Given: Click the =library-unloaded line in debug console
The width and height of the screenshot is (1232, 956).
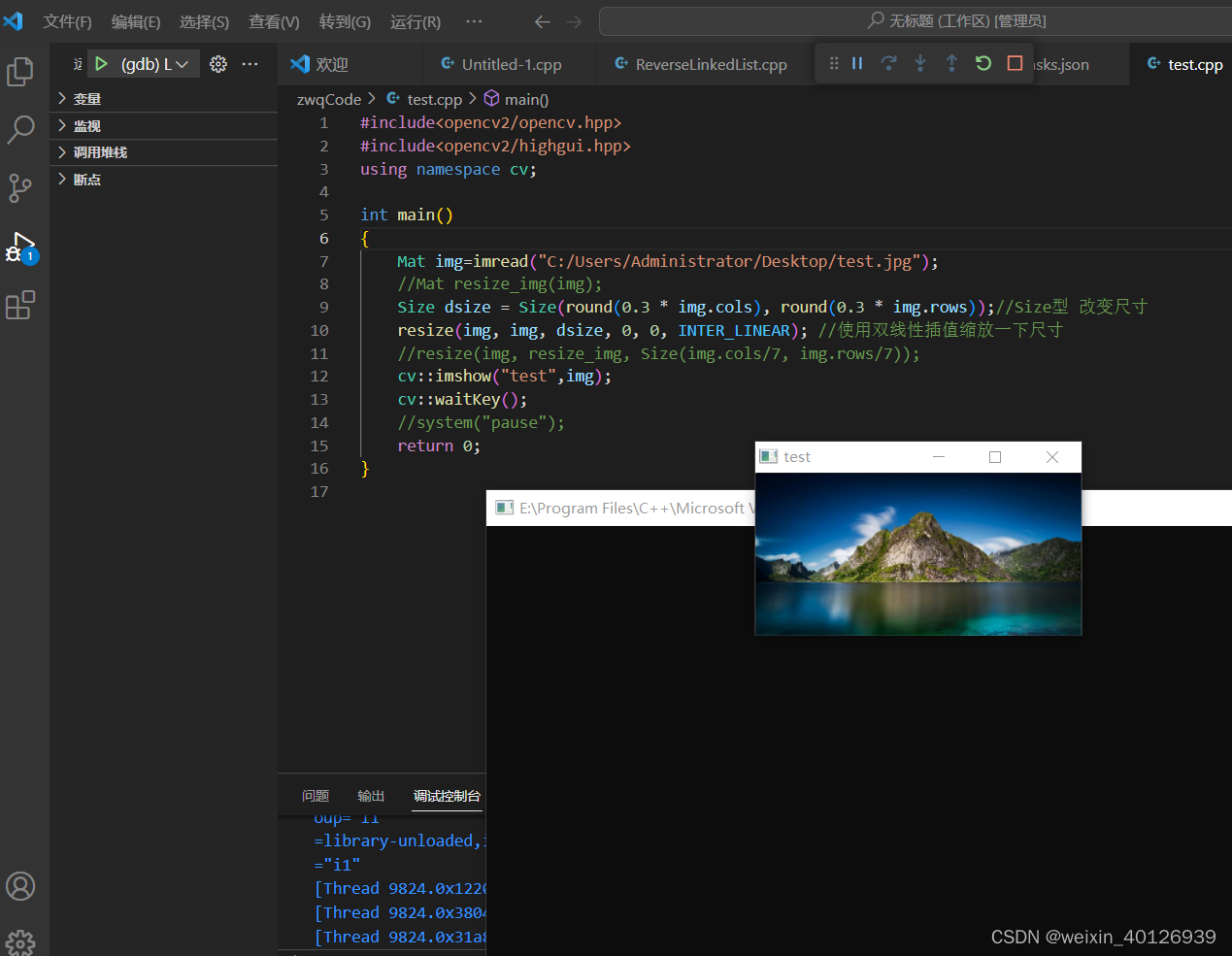Looking at the screenshot, I should [399, 841].
